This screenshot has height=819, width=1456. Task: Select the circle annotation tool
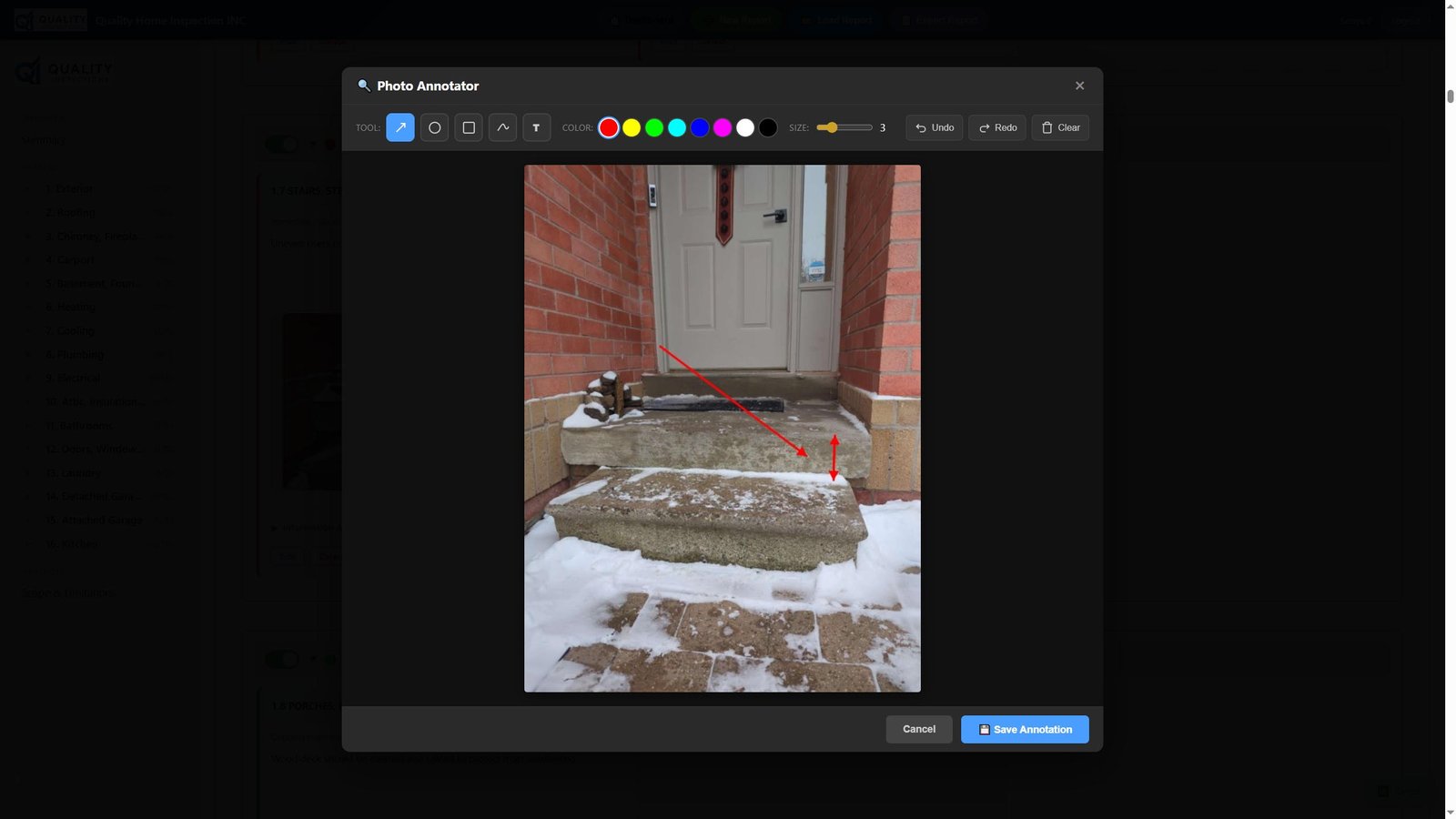point(434,127)
